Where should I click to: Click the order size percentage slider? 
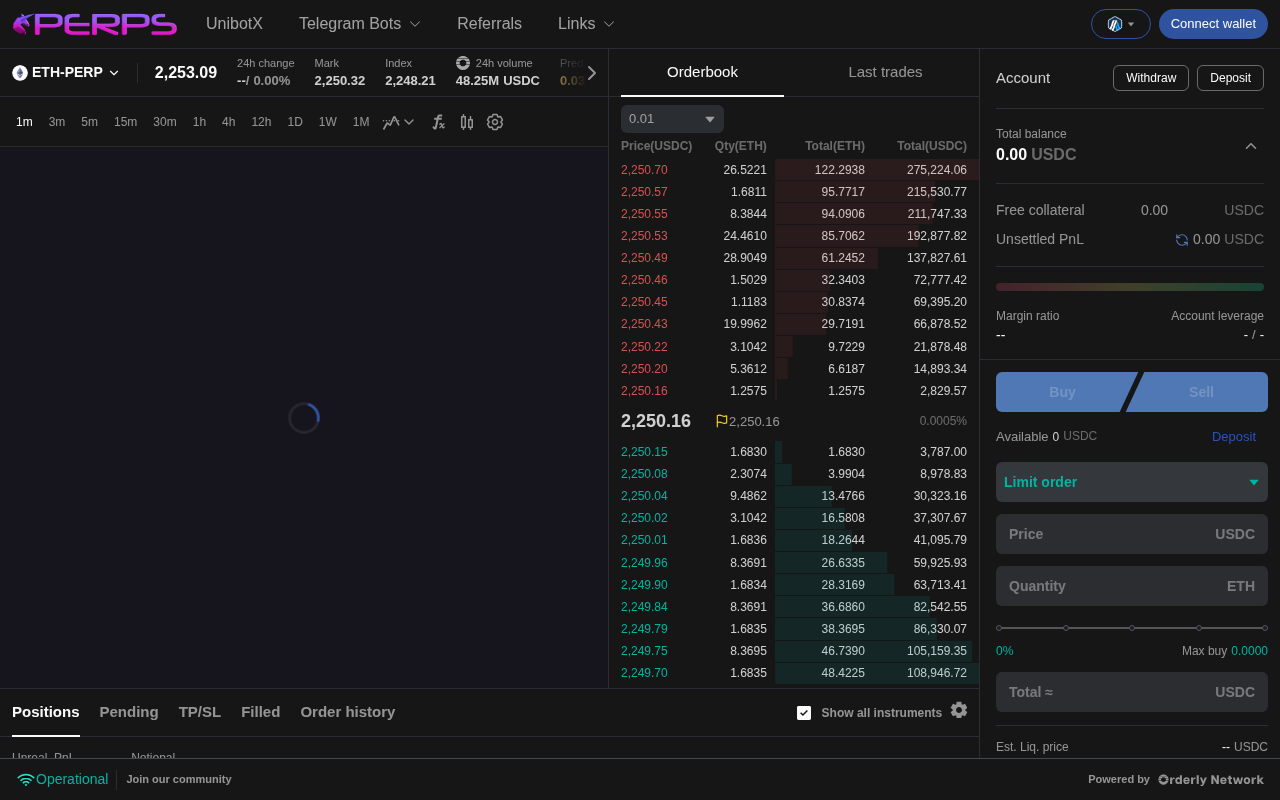click(x=1132, y=628)
